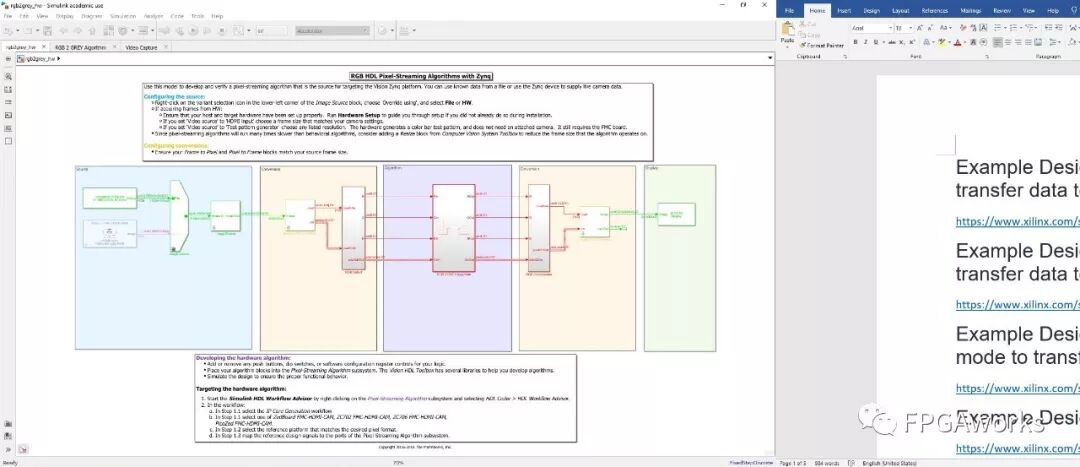The width and height of the screenshot is (1080, 467).
Task: Click the simulation stop time input field
Action: 269,32
